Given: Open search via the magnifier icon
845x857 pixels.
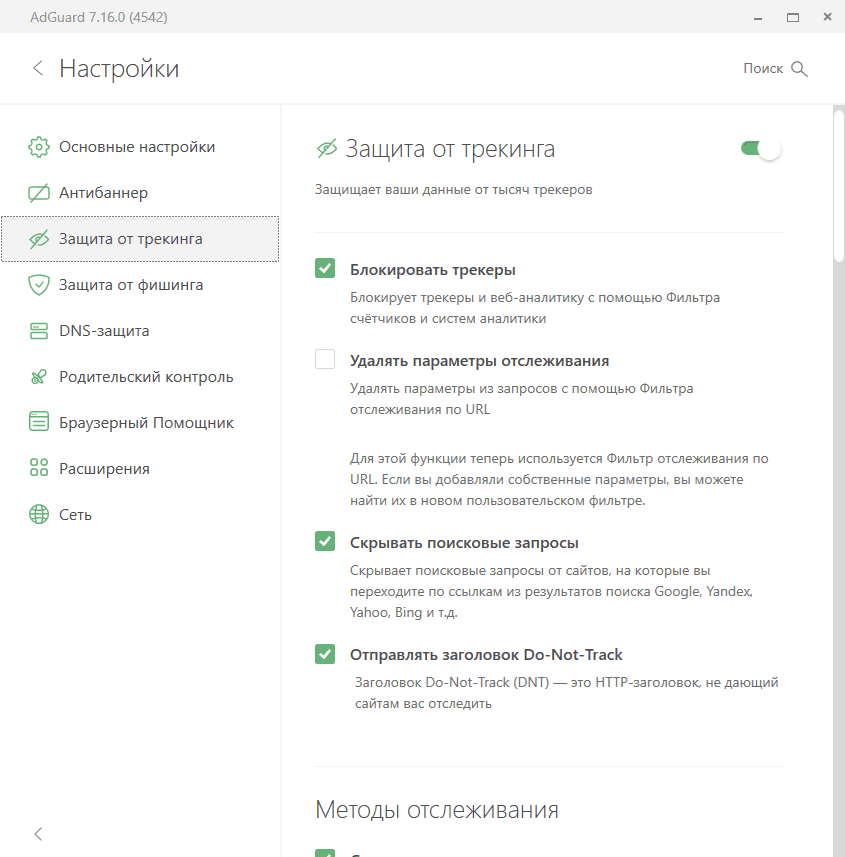Looking at the screenshot, I should [x=799, y=69].
